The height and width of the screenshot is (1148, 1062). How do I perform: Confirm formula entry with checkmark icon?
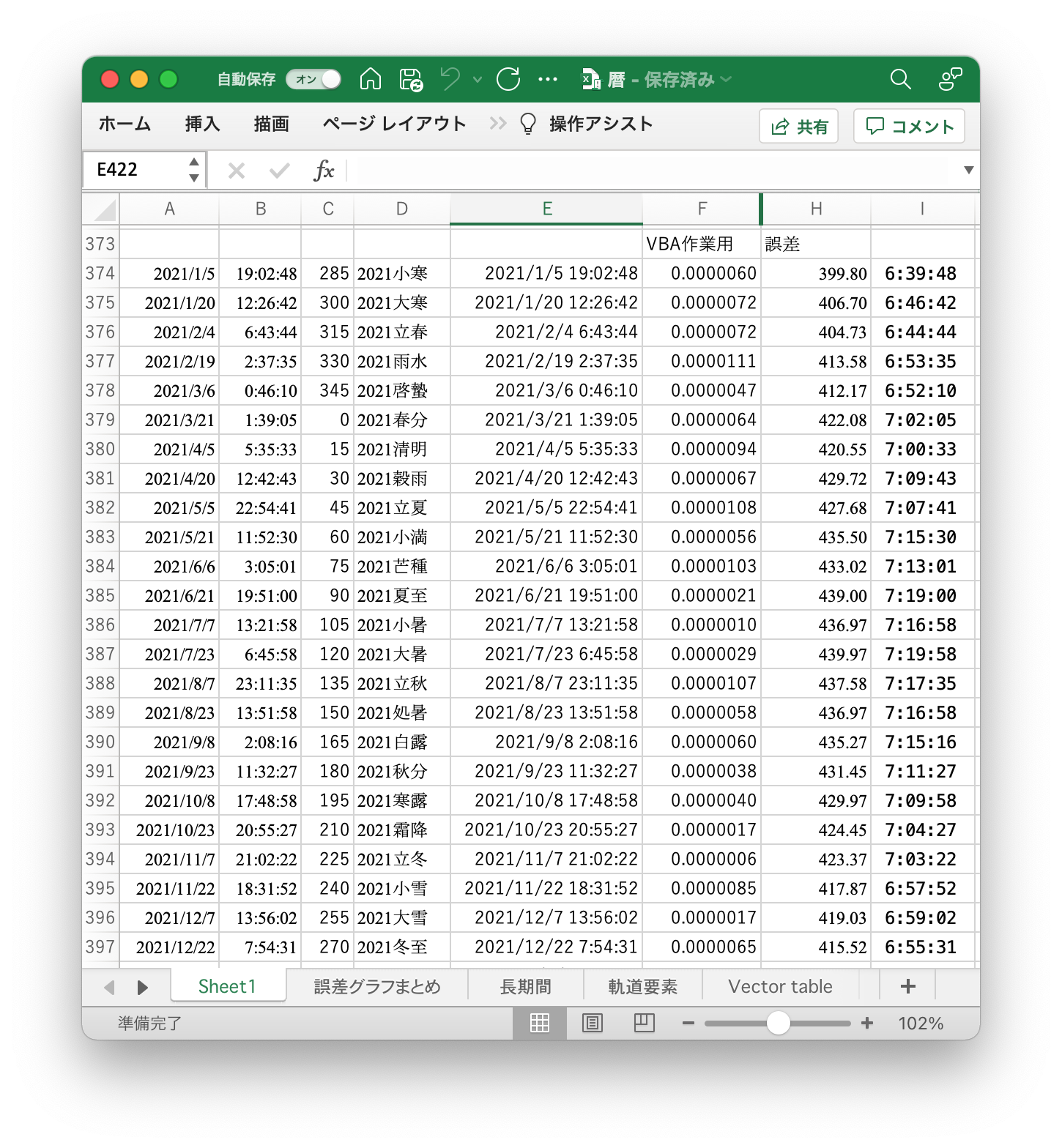(279, 171)
